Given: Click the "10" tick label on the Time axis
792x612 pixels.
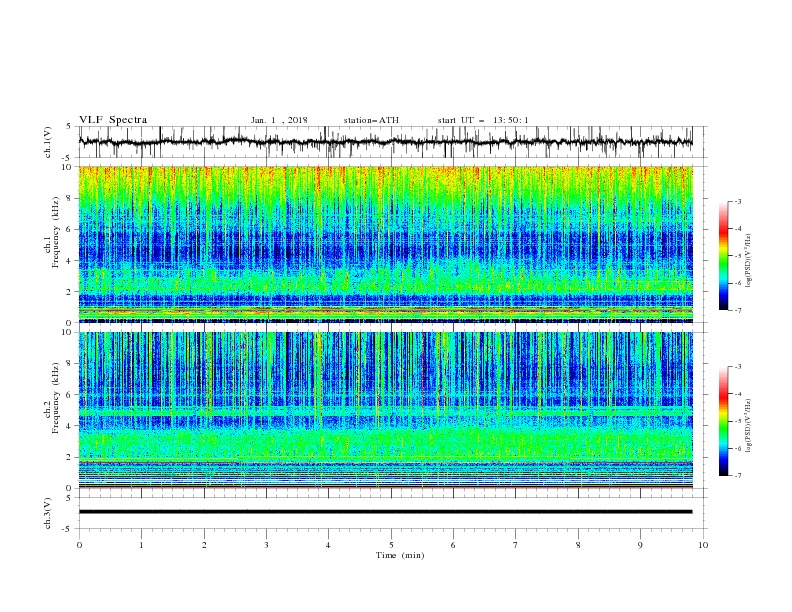Looking at the screenshot, I should (x=703, y=545).
